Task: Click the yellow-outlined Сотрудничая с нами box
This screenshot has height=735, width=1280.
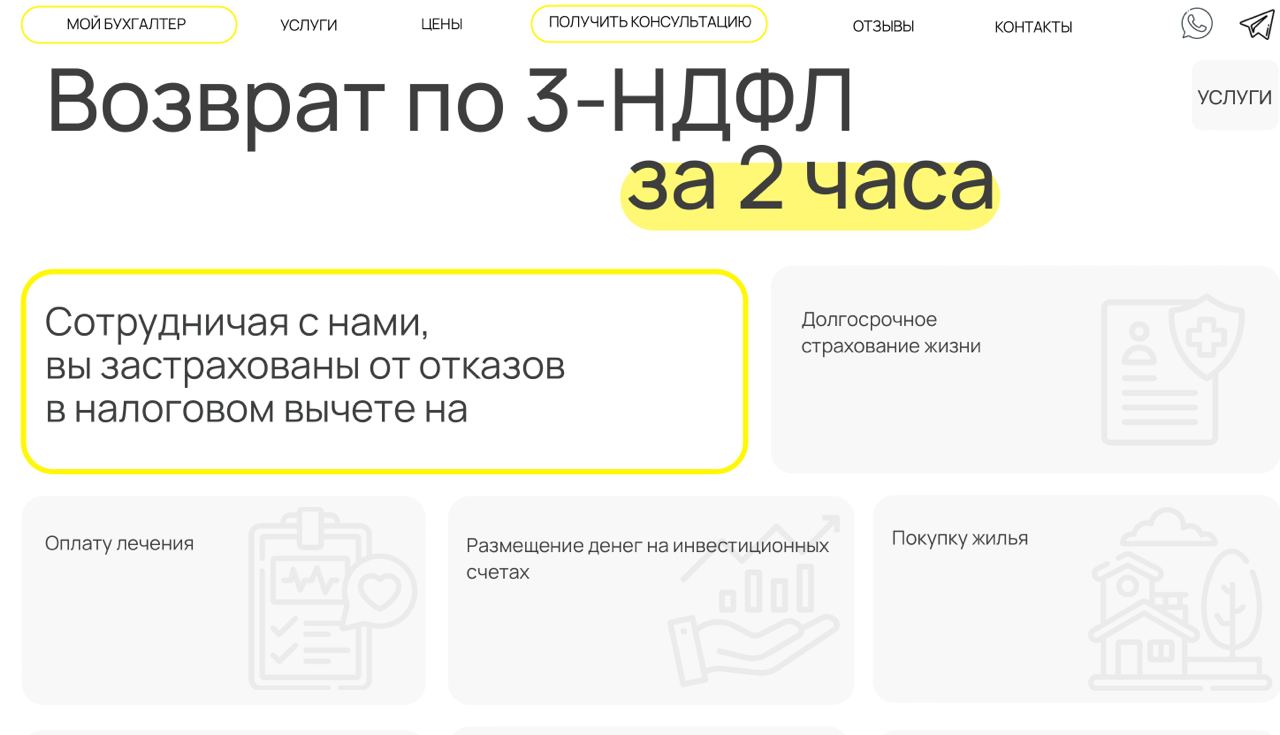Action: tap(384, 371)
